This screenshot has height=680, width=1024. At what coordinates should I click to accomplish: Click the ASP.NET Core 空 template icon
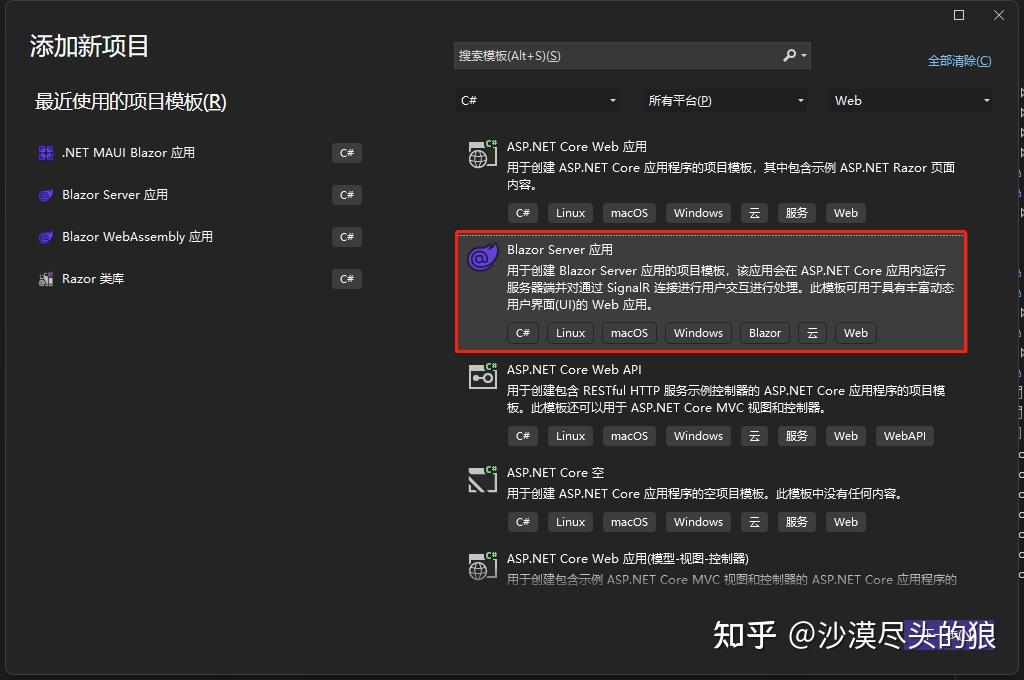pos(482,479)
